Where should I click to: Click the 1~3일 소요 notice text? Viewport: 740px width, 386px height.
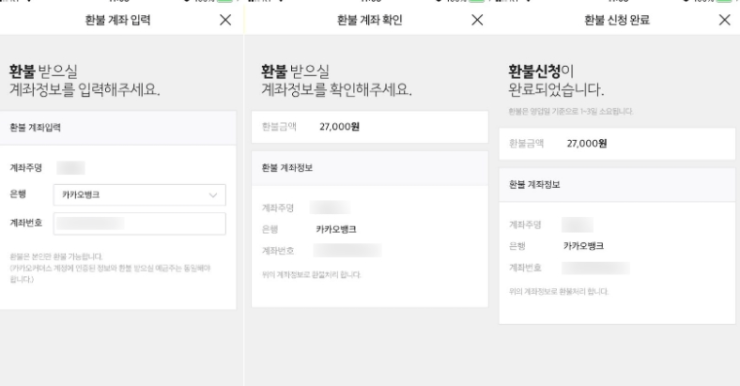point(571,111)
